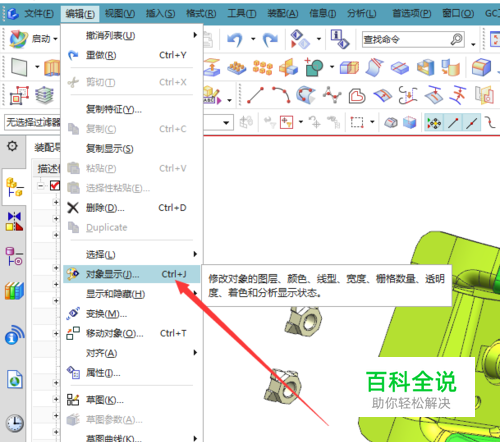Click the 启动 start button
Image resolution: width=500 pixels, height=442 pixels.
pos(33,39)
